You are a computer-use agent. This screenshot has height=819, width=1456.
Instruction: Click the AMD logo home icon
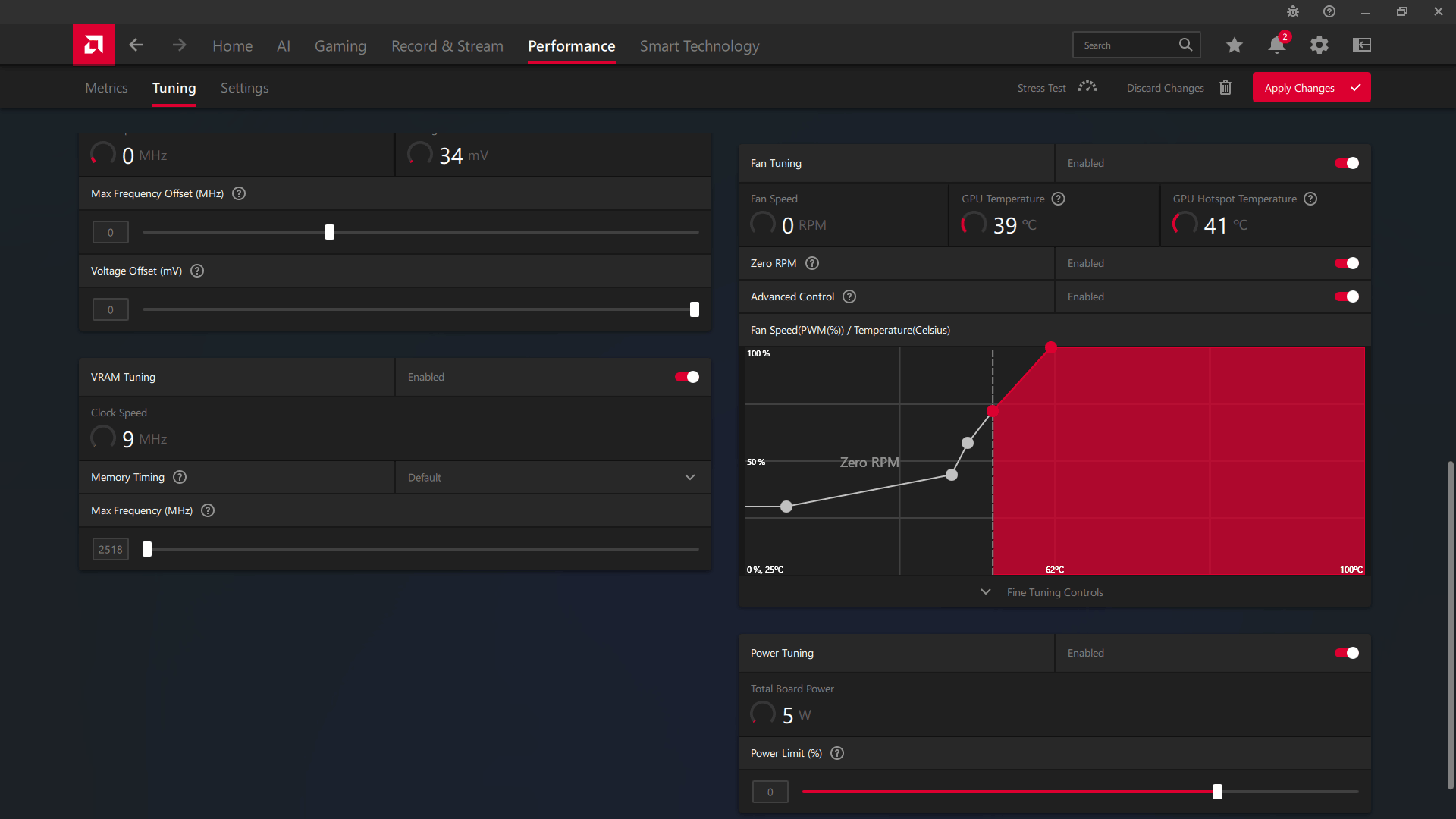pos(94,45)
